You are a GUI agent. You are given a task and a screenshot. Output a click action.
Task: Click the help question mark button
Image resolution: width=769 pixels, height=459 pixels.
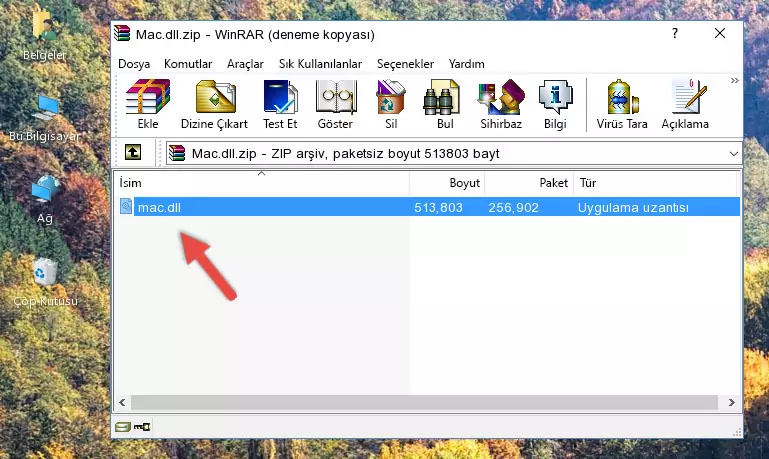point(675,33)
